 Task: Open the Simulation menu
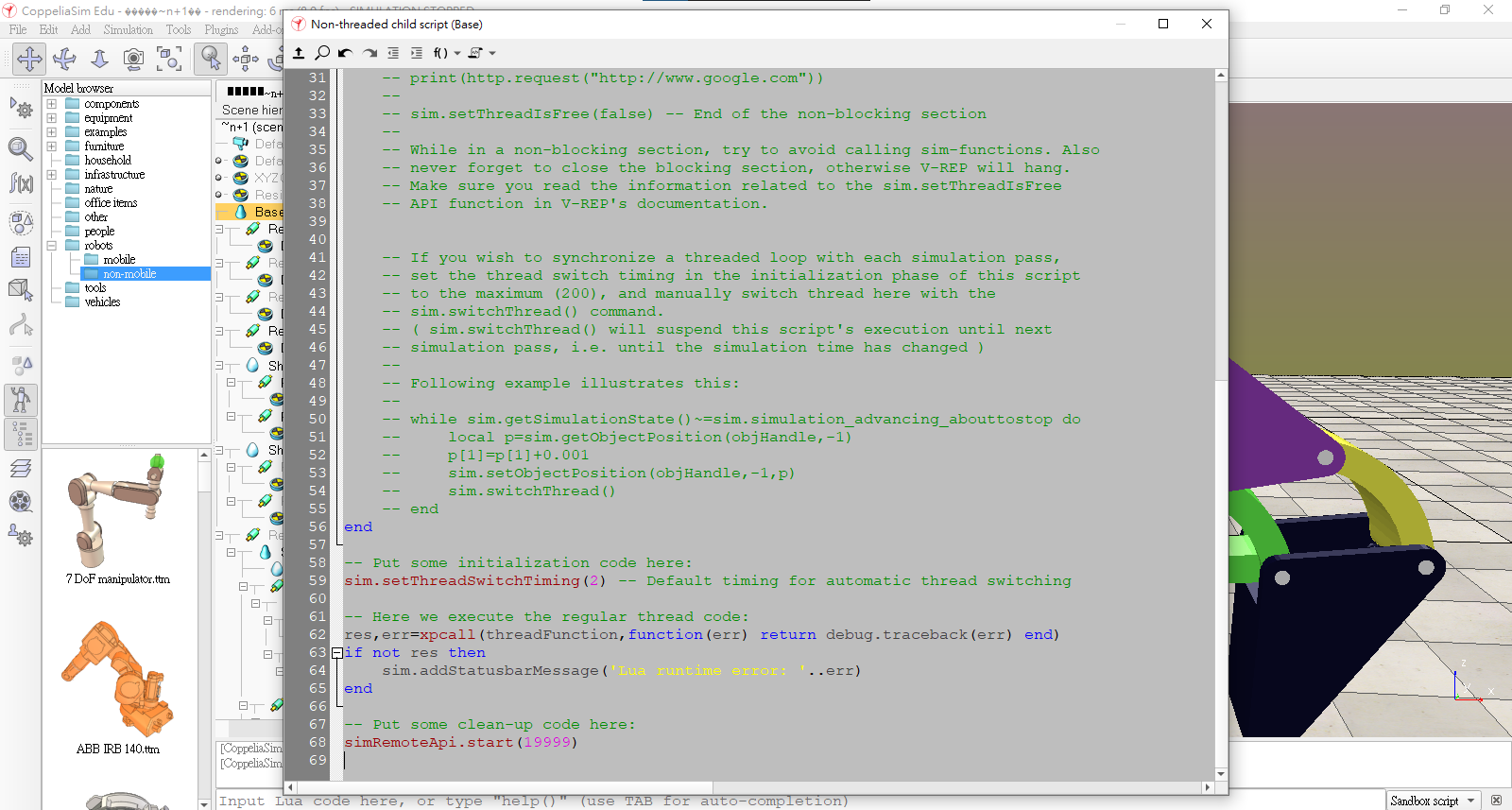pos(128,30)
